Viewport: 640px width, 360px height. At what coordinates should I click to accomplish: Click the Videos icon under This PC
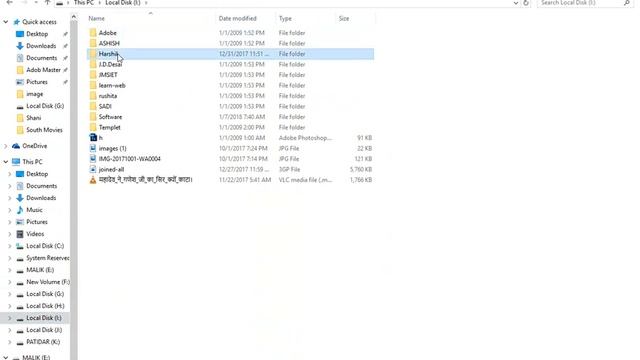tap(20, 234)
